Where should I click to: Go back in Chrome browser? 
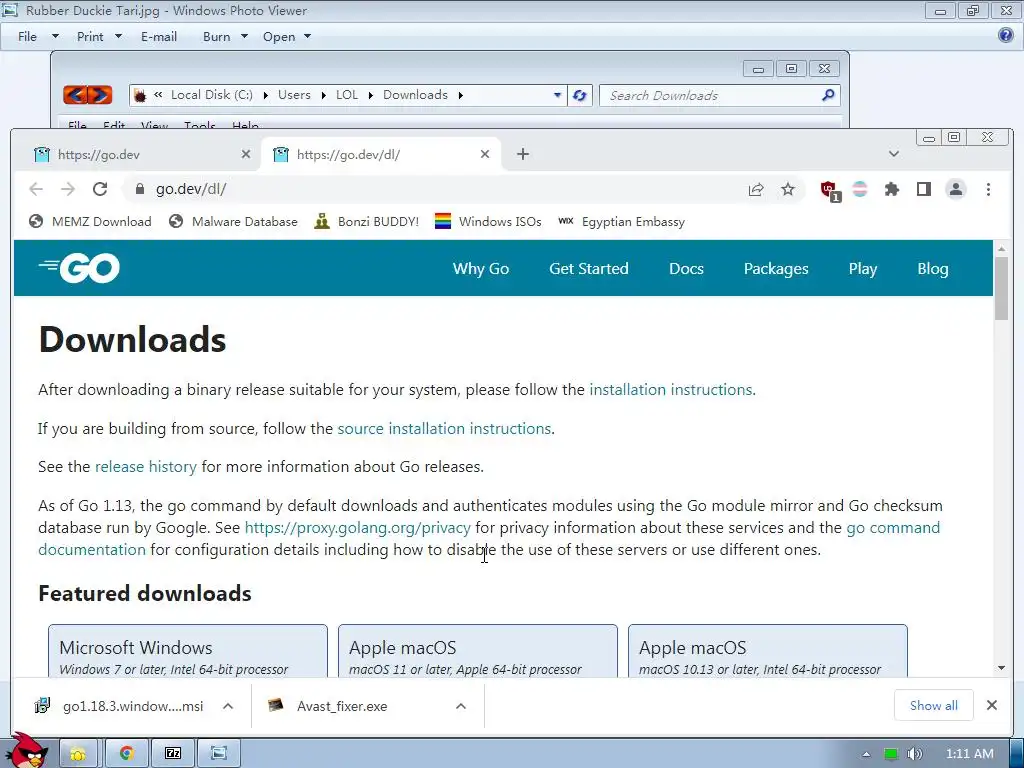tap(36, 189)
